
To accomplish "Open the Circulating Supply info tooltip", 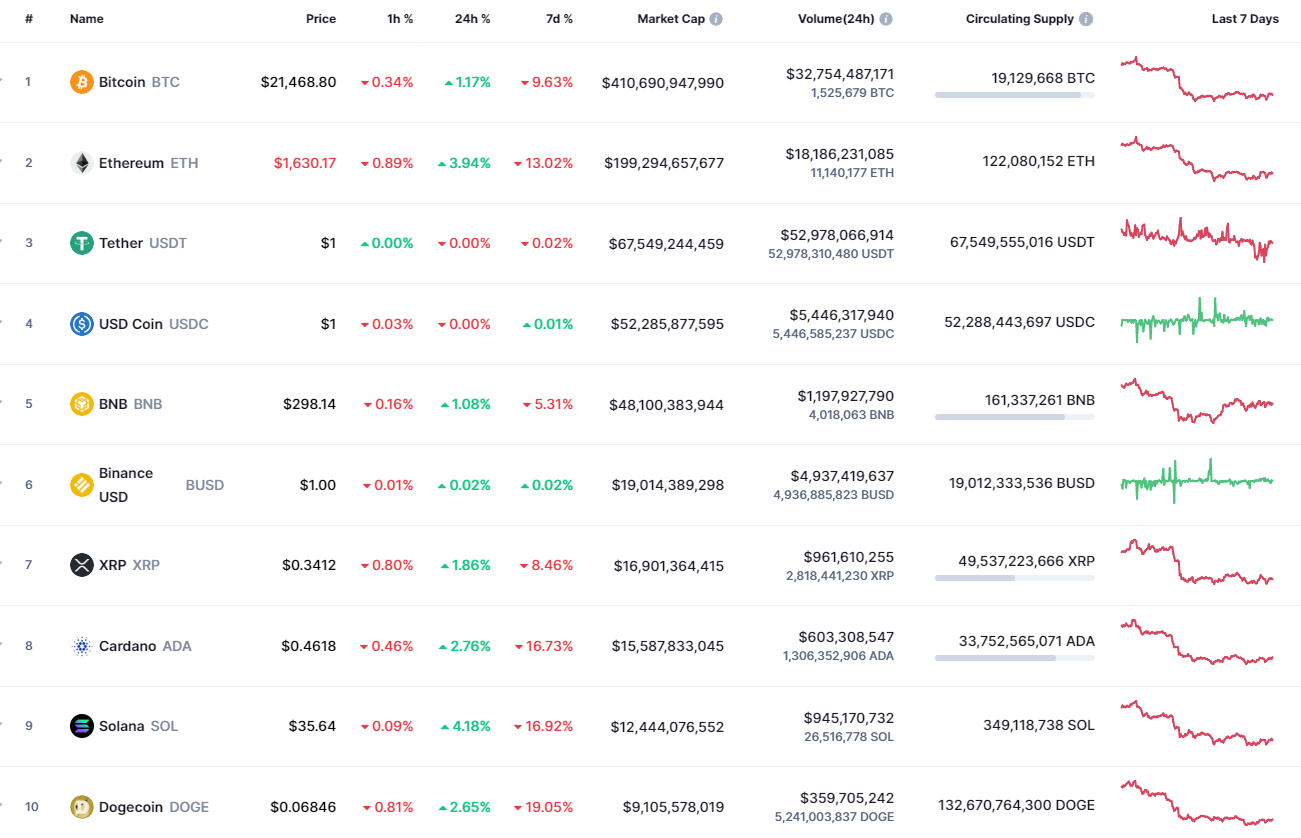I will (x=1086, y=18).
